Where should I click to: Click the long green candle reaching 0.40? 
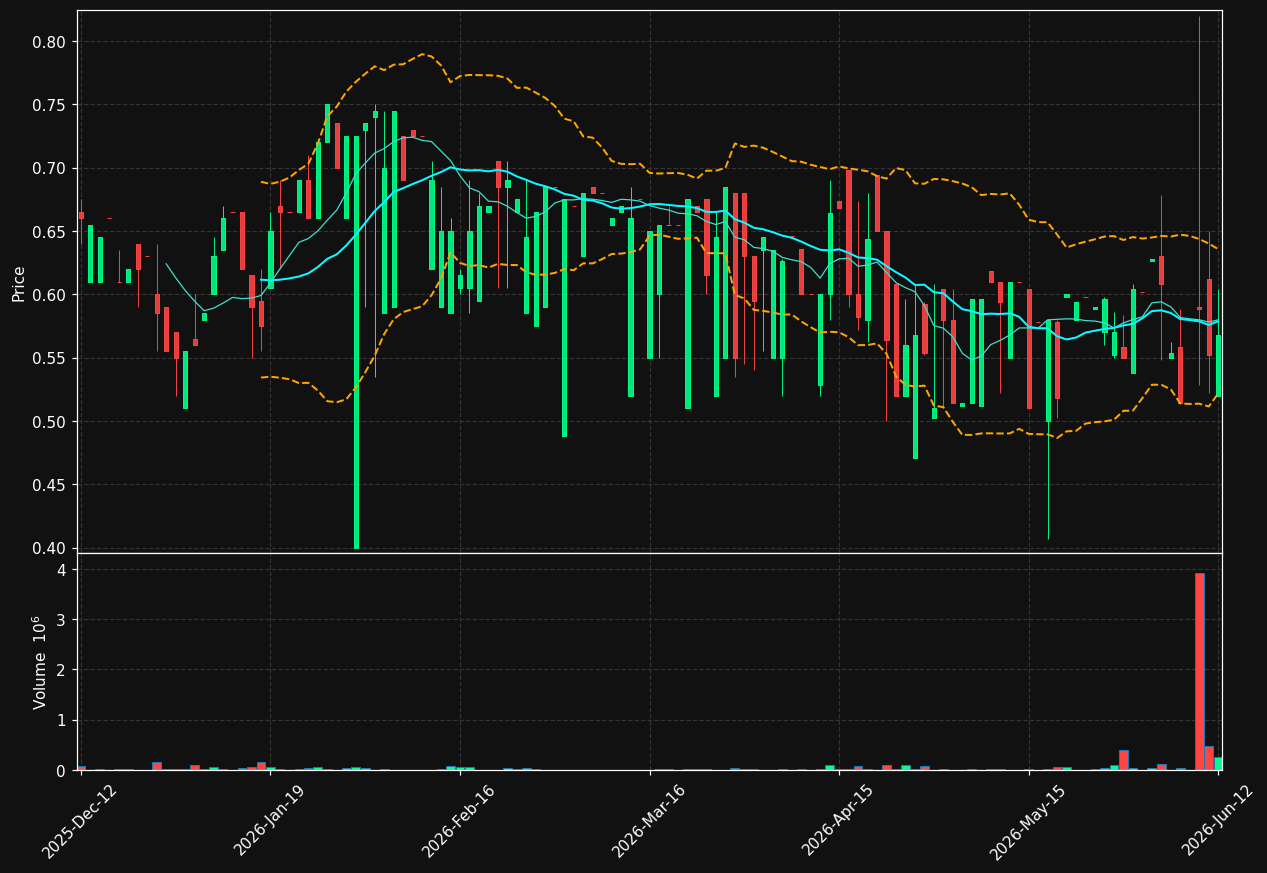(356, 343)
